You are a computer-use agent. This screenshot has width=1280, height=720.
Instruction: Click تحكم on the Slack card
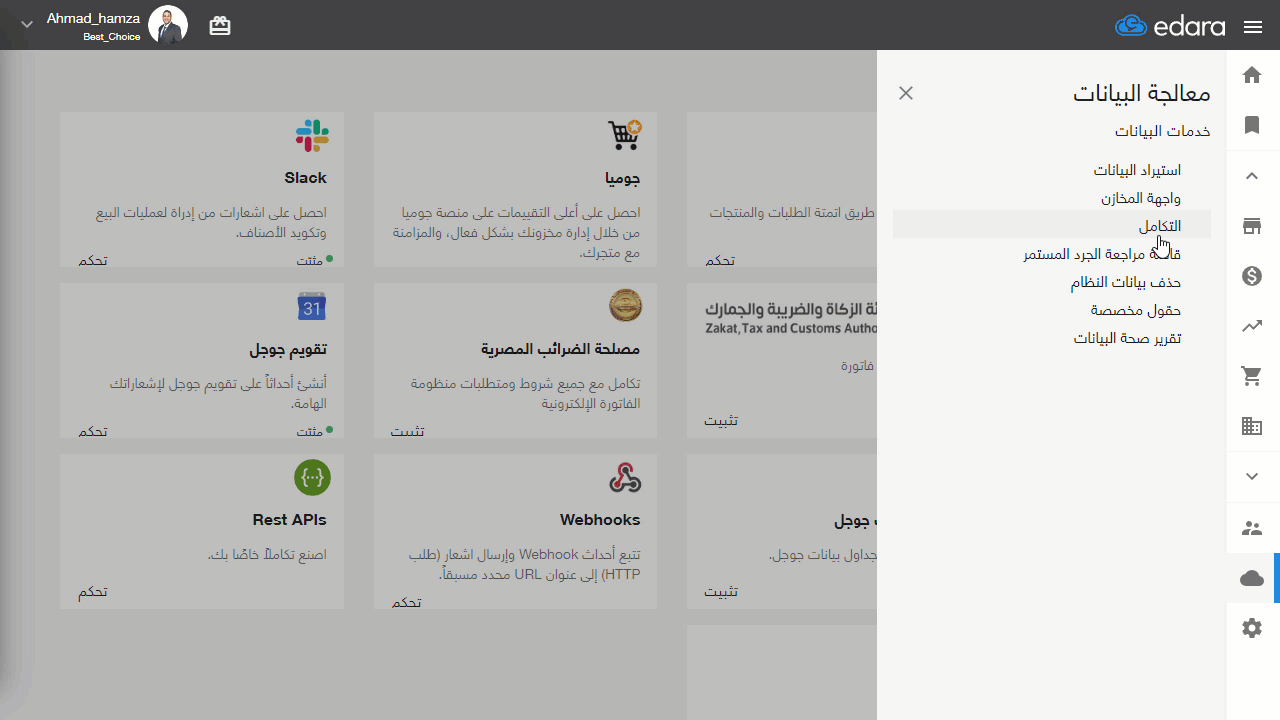coord(93,260)
